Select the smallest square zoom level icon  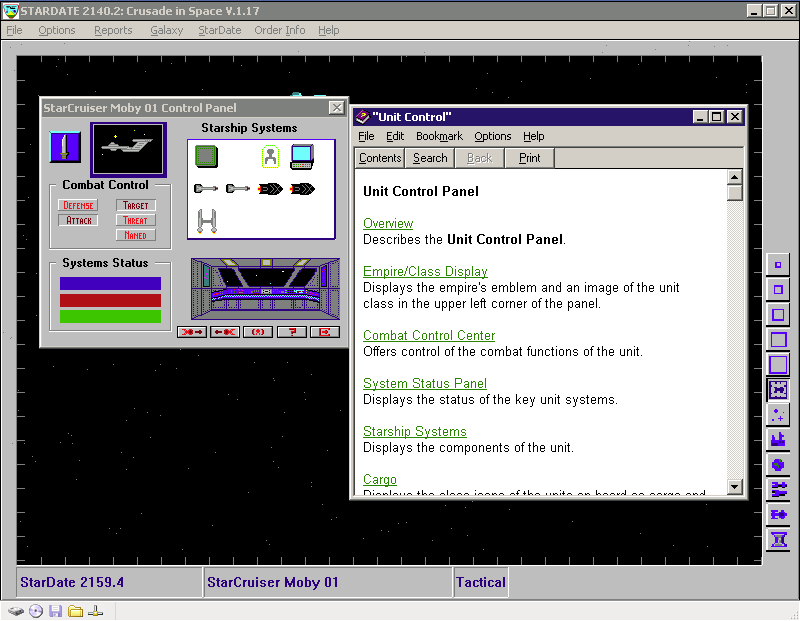point(778,265)
